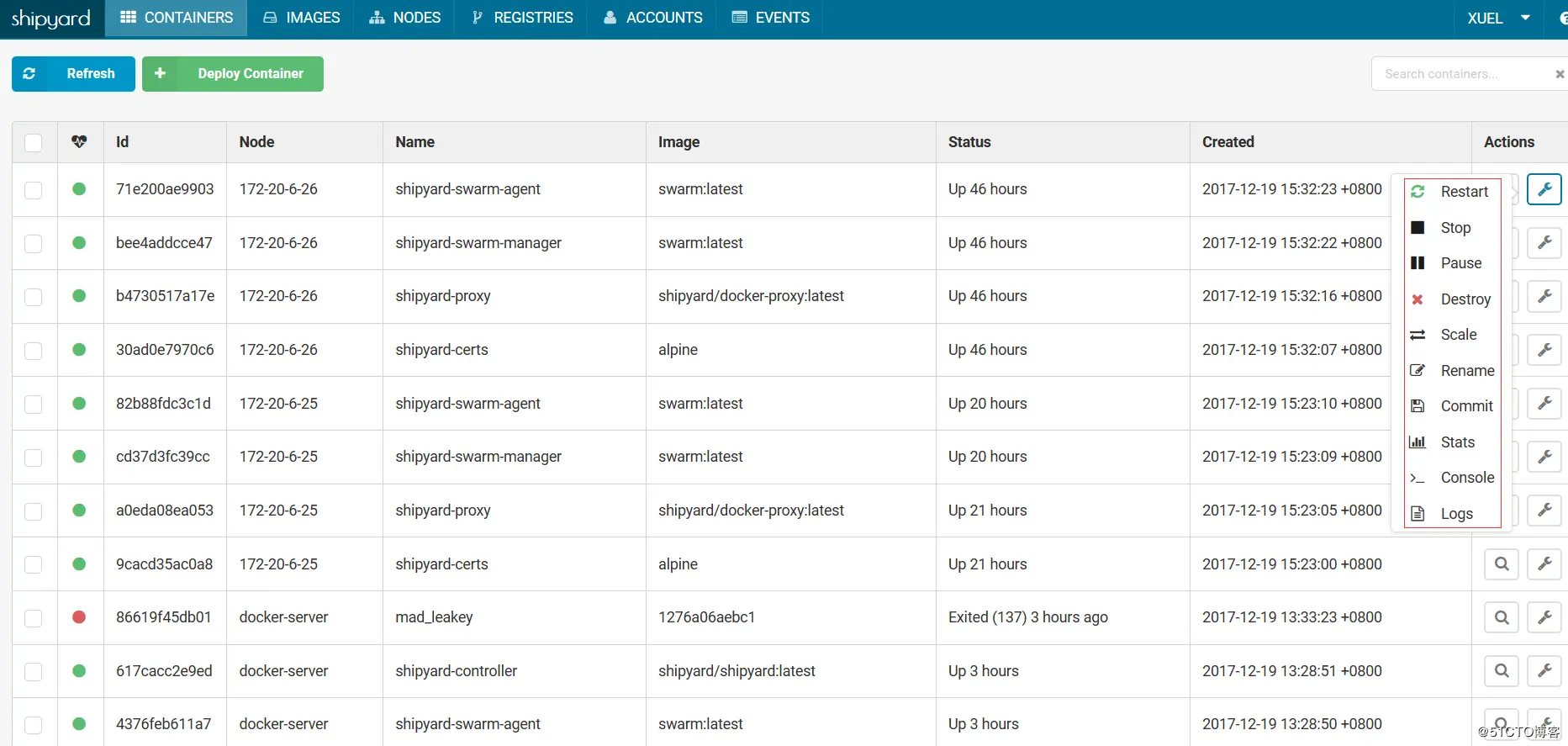Click the wrench icon for shipyard-controller row

point(1544,670)
